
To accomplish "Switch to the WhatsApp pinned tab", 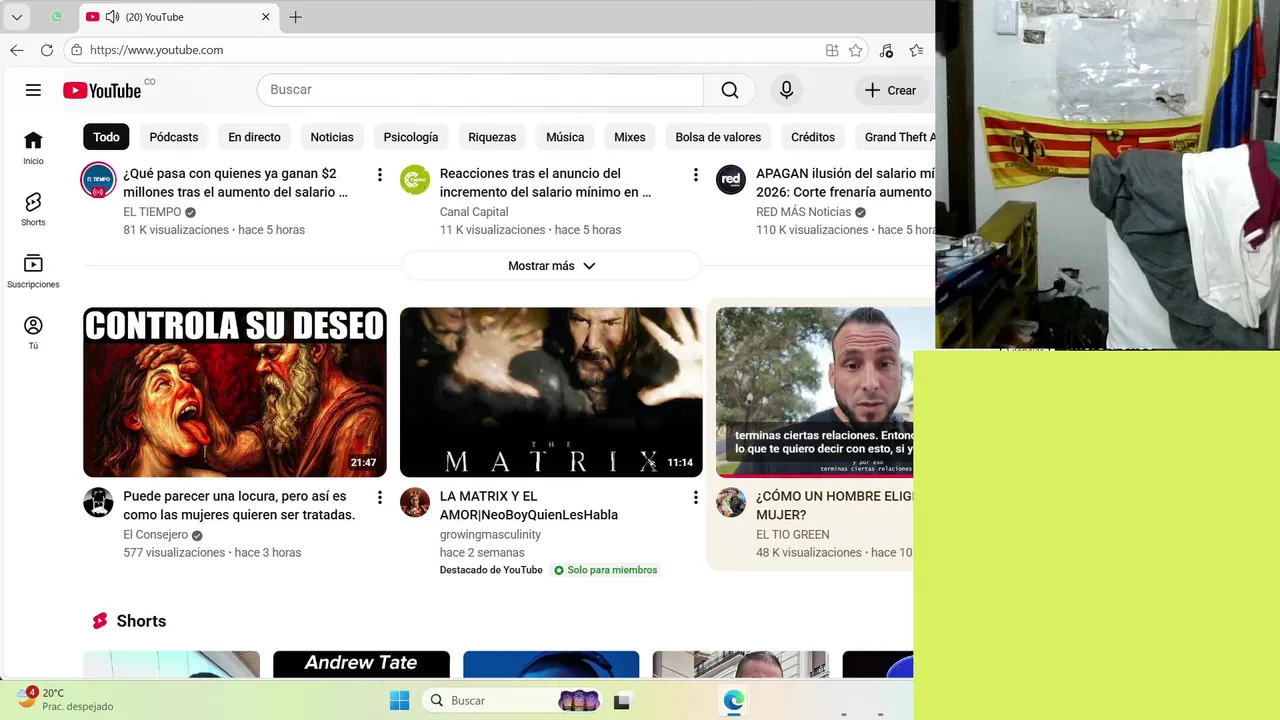I will click(x=56, y=17).
